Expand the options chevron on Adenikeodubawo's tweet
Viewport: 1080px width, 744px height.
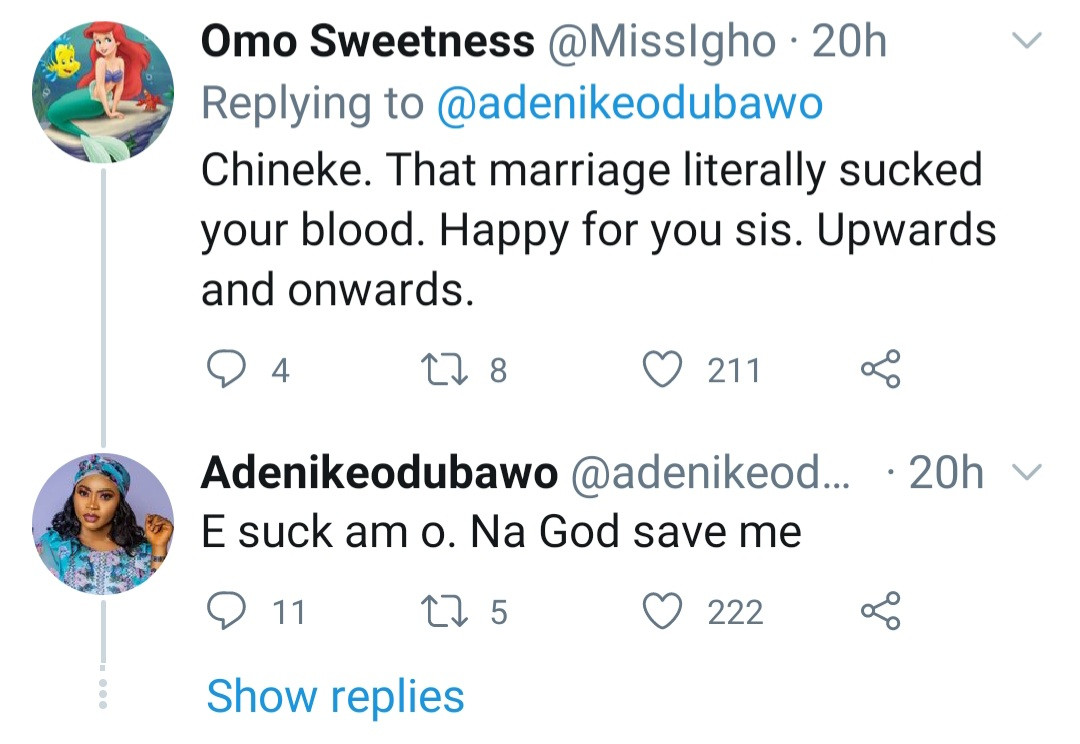coord(1028,472)
